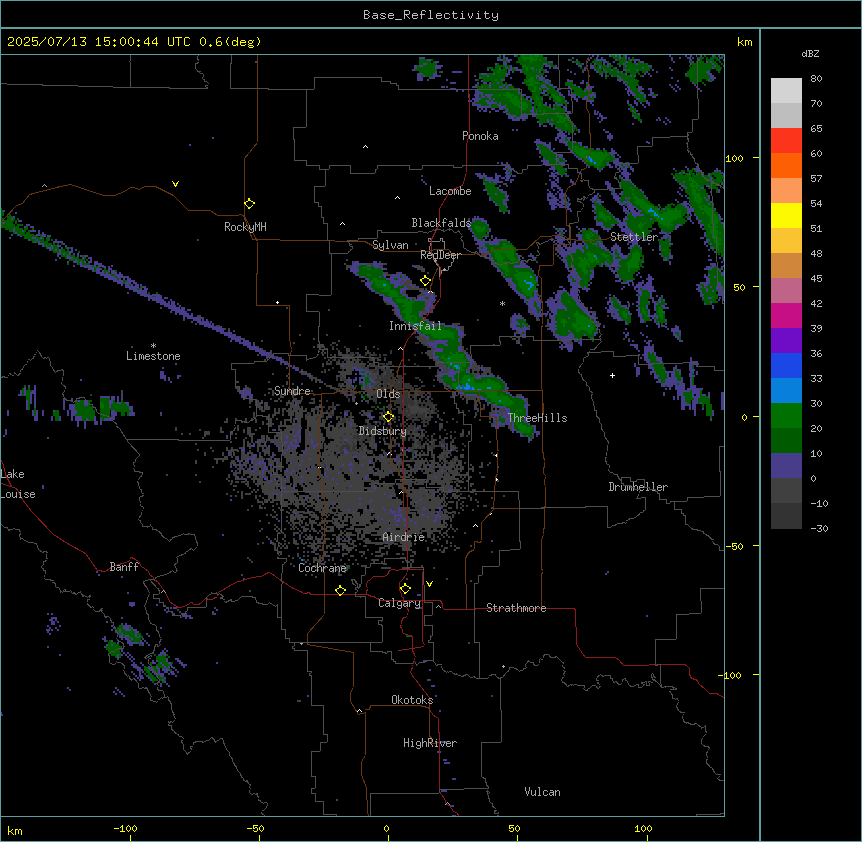The image size is (862, 842).
Task: Select the Strathmore label
Action: tap(516, 608)
